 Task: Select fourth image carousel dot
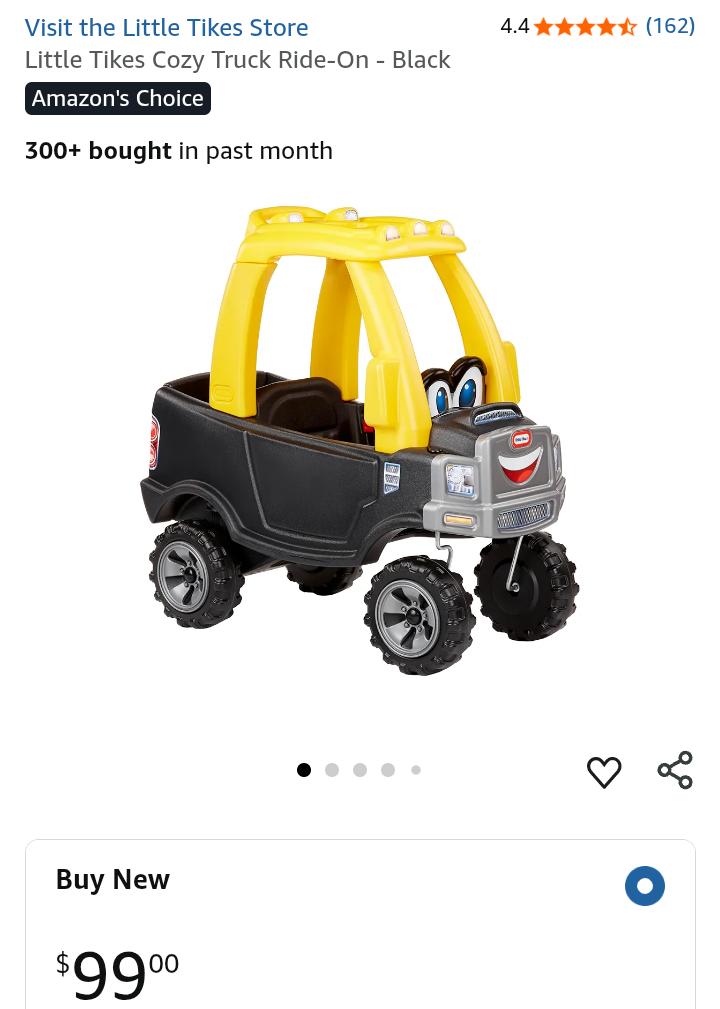pos(388,770)
